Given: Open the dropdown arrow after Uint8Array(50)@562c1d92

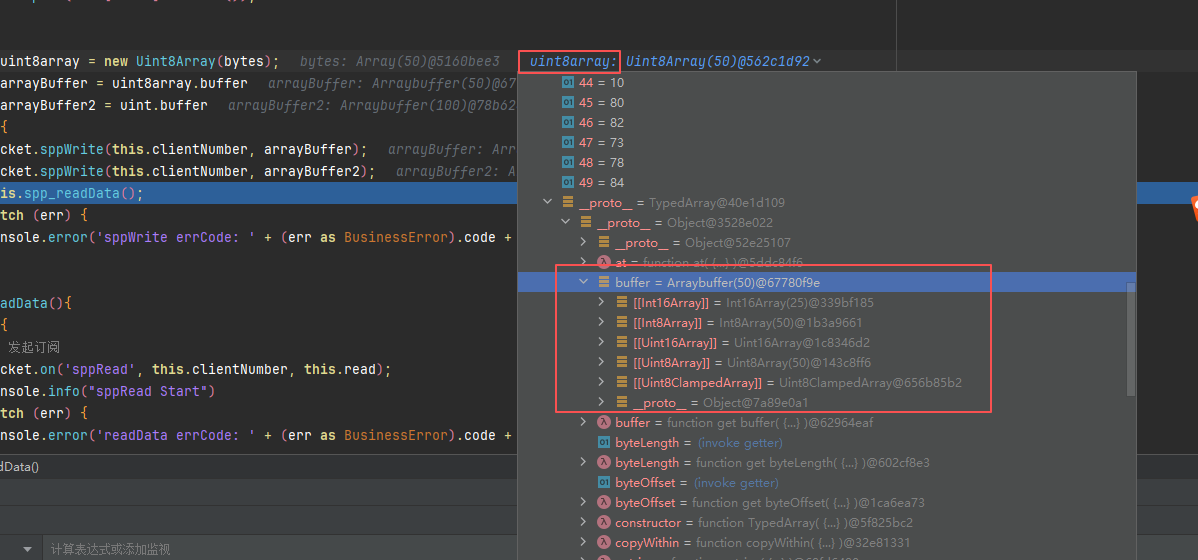Looking at the screenshot, I should click(817, 62).
